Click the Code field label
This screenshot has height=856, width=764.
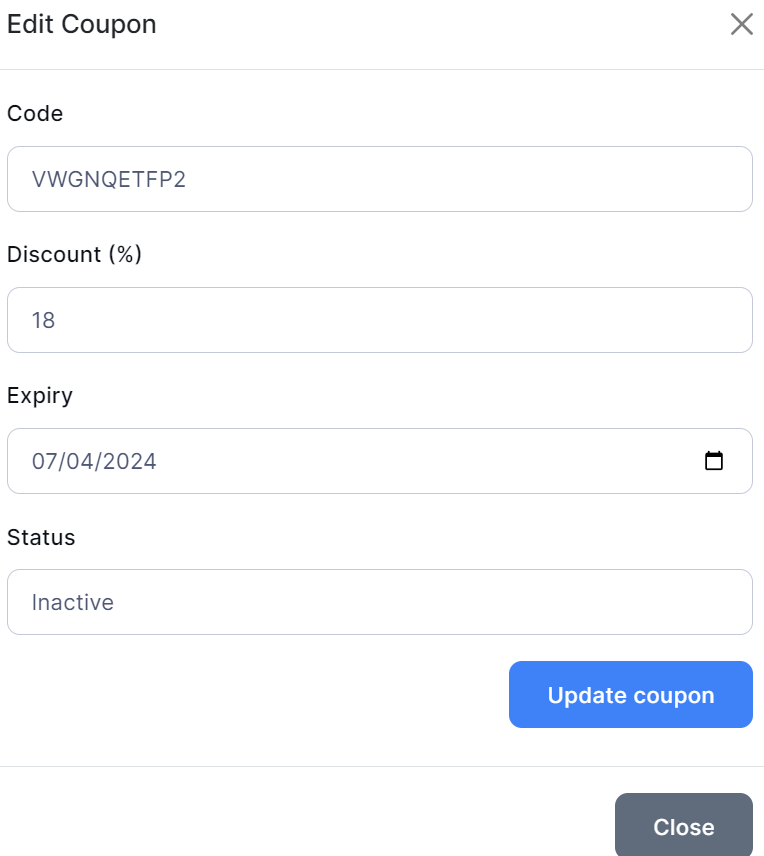(x=35, y=114)
